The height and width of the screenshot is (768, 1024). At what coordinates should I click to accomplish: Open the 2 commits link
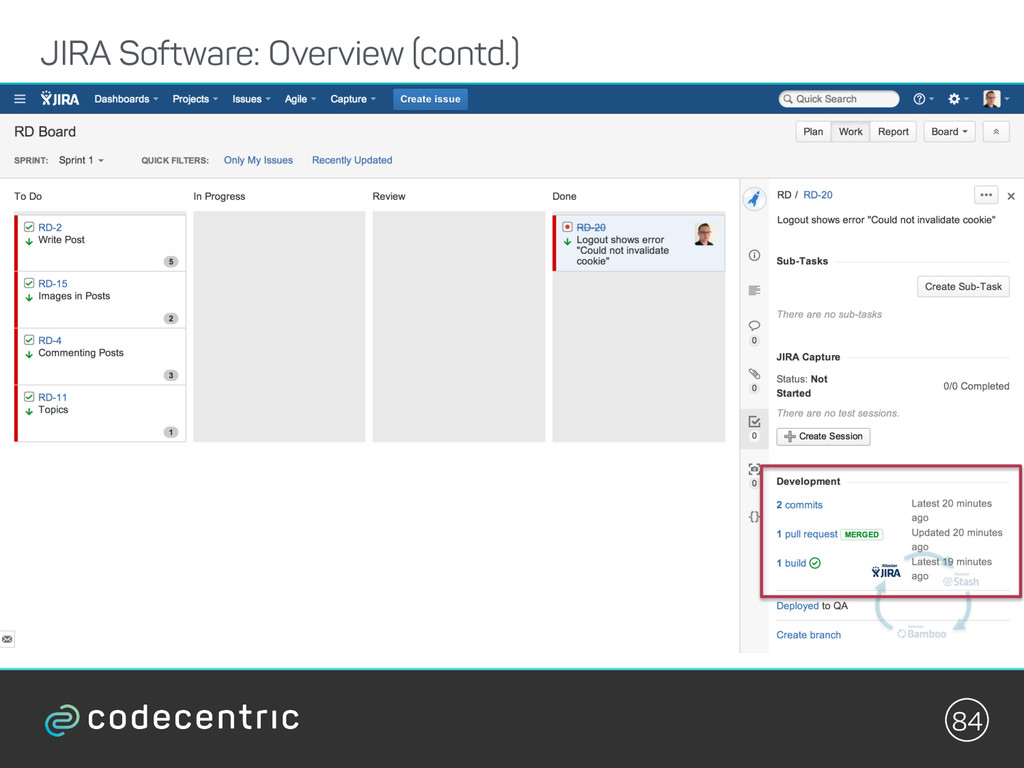(x=799, y=505)
